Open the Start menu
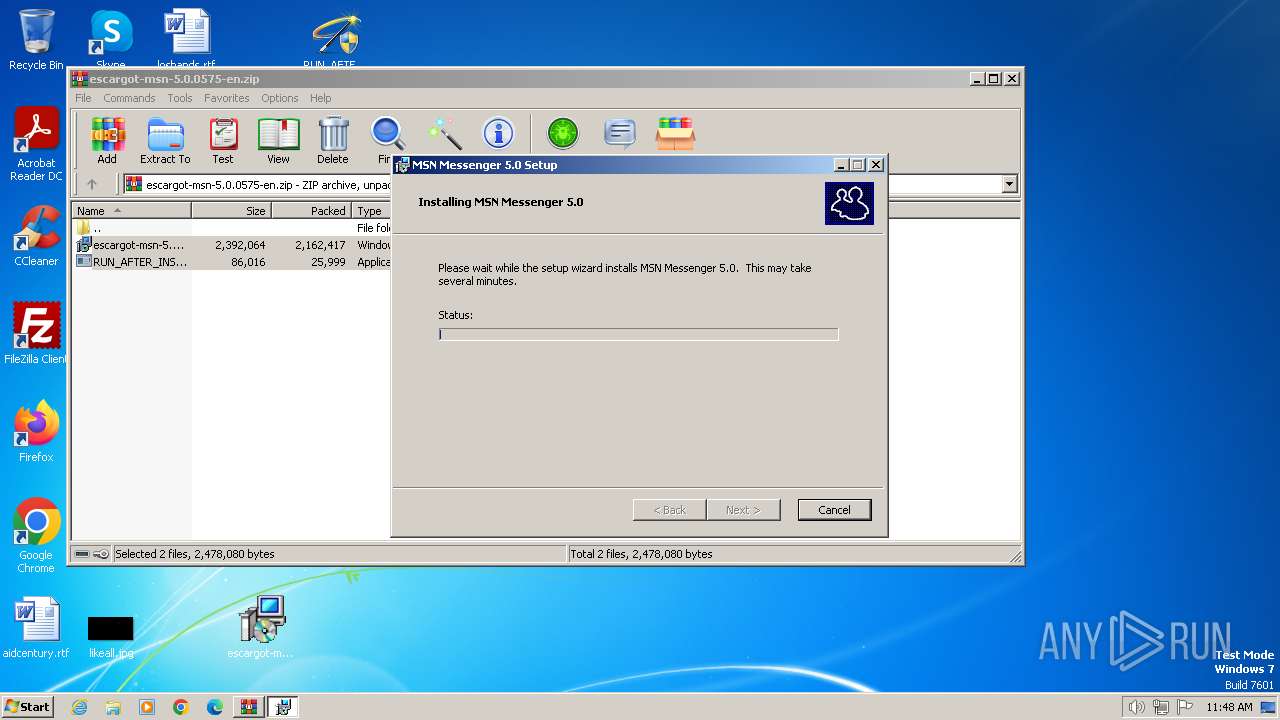This screenshot has height=720, width=1280. pos(28,707)
